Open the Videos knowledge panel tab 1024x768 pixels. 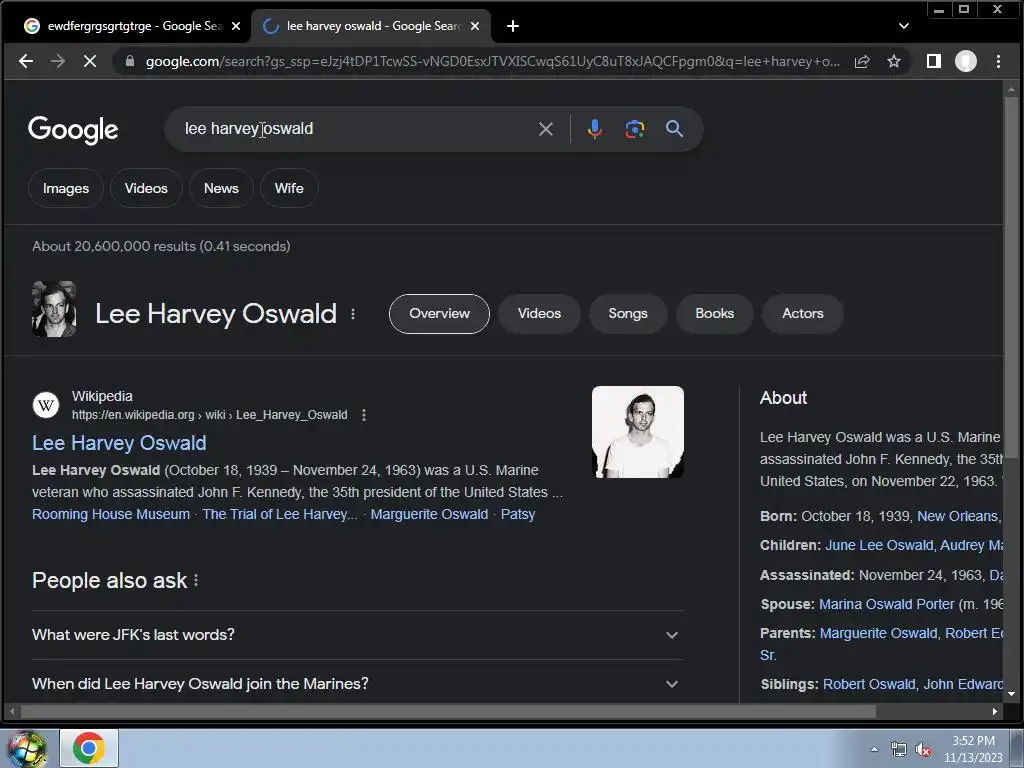point(539,314)
